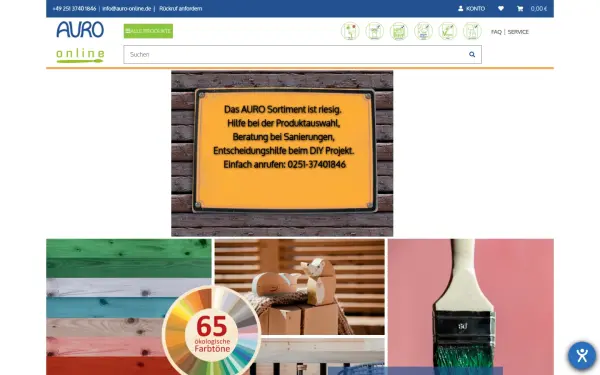This screenshot has width=600, height=375.
Task: Open the accessibility widget button
Action: coord(582,355)
